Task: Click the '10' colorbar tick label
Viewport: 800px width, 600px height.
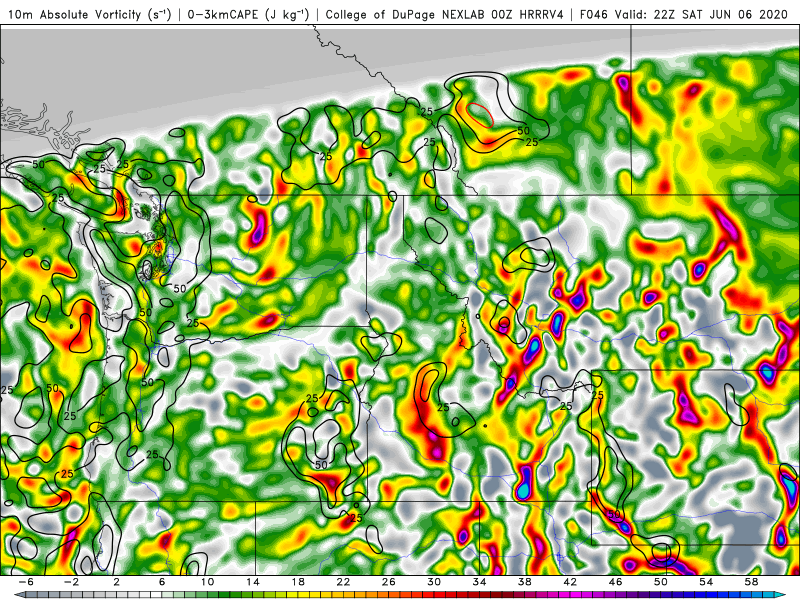Action: [207, 582]
